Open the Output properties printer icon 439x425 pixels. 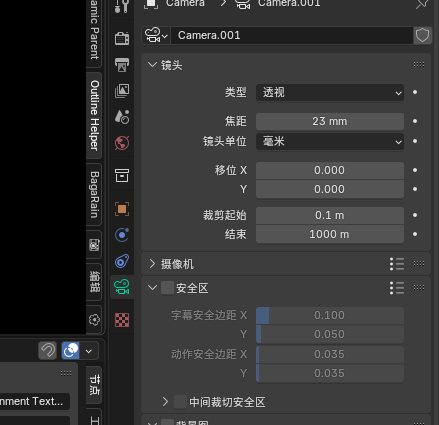click(122, 65)
